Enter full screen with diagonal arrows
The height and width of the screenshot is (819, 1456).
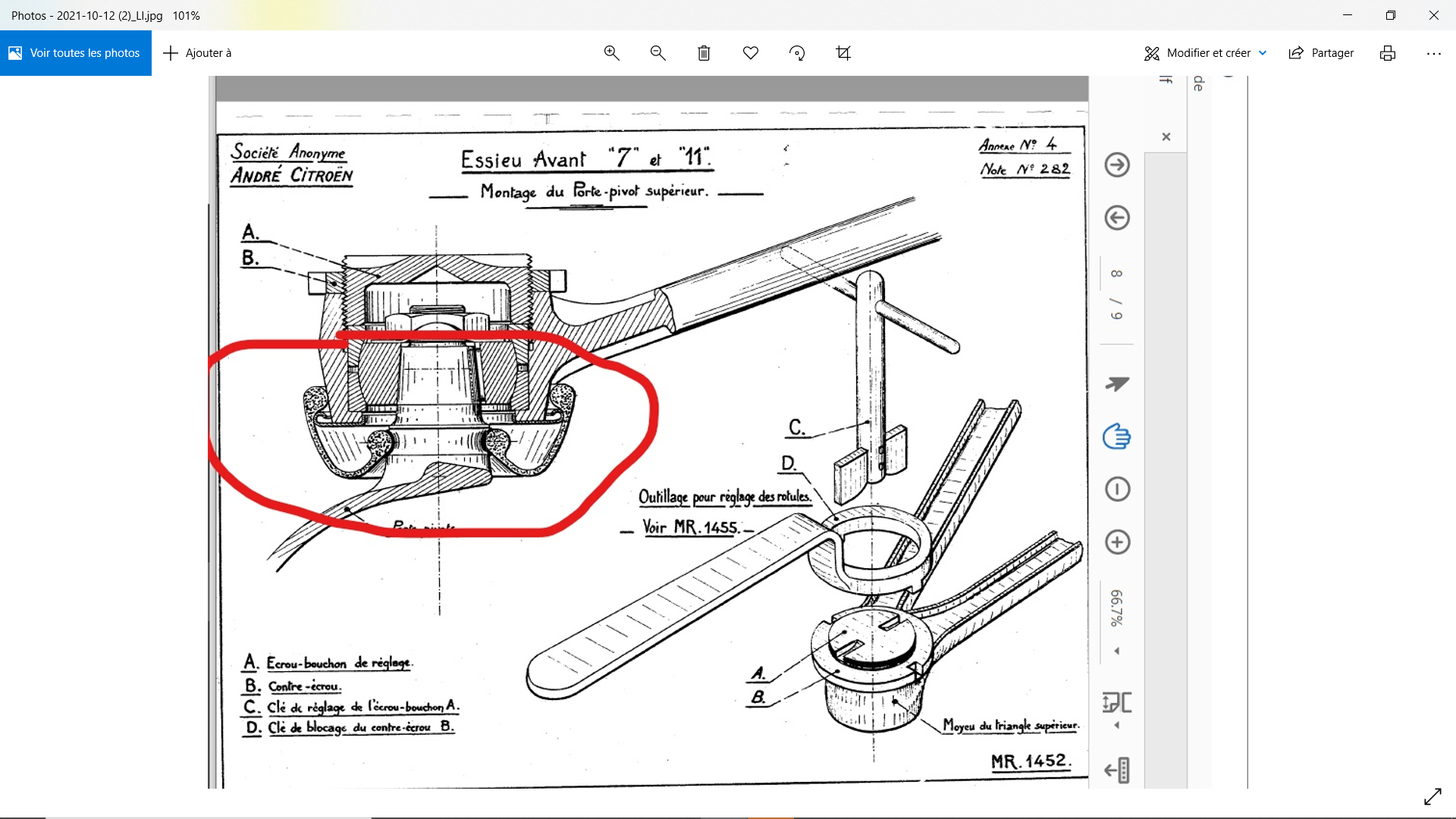[x=1432, y=797]
